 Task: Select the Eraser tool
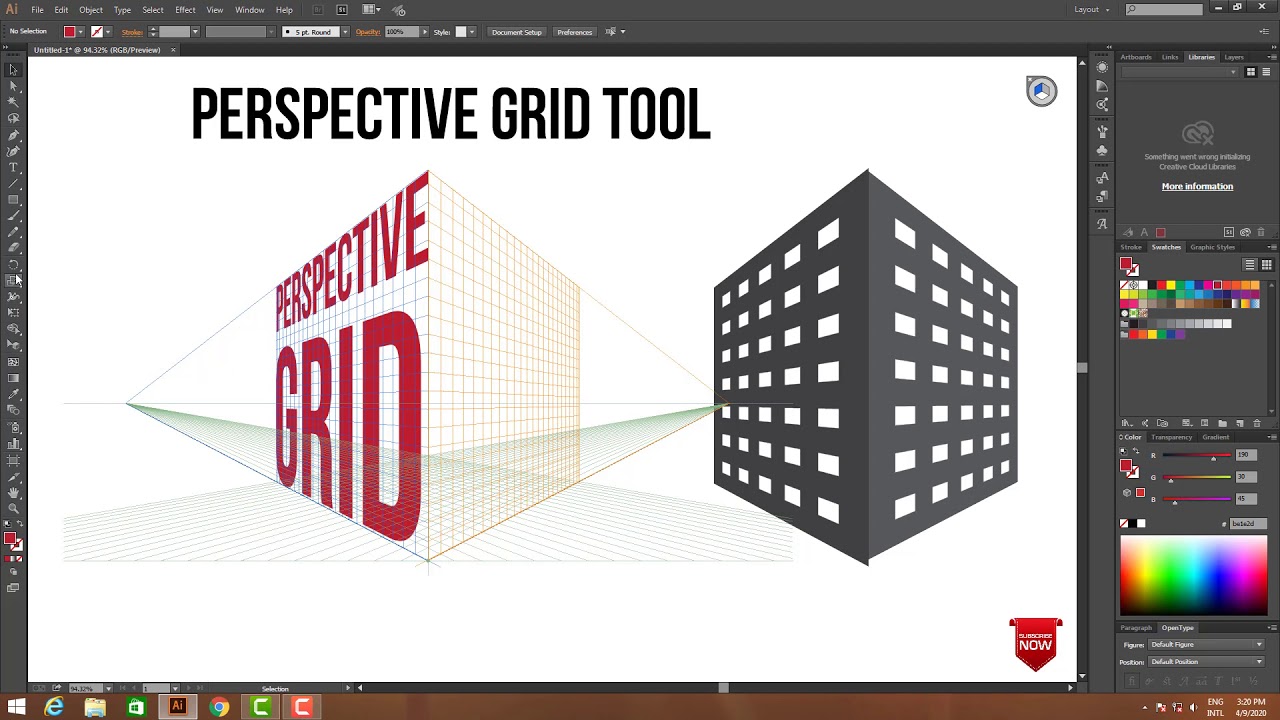[13, 248]
